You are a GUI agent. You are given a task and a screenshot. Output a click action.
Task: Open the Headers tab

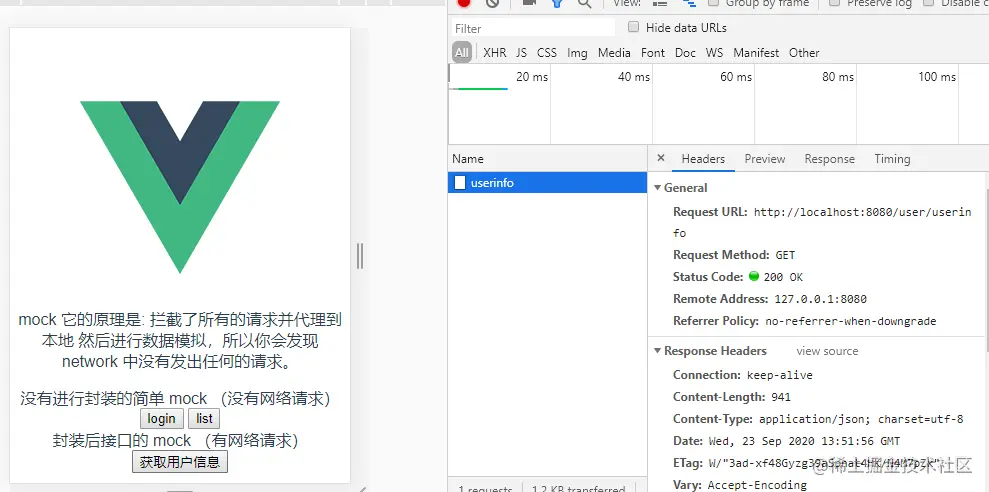(x=703, y=159)
